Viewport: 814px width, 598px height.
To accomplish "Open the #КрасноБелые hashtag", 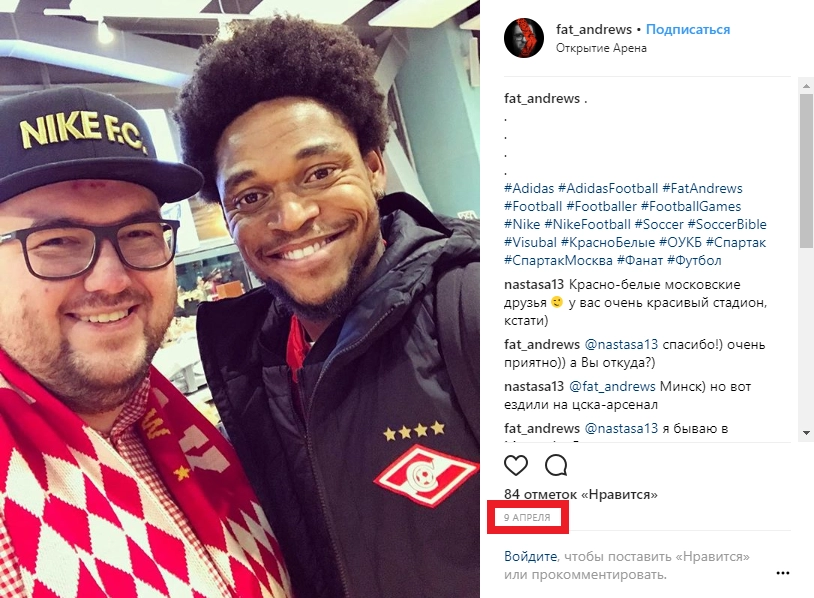I will [608, 242].
